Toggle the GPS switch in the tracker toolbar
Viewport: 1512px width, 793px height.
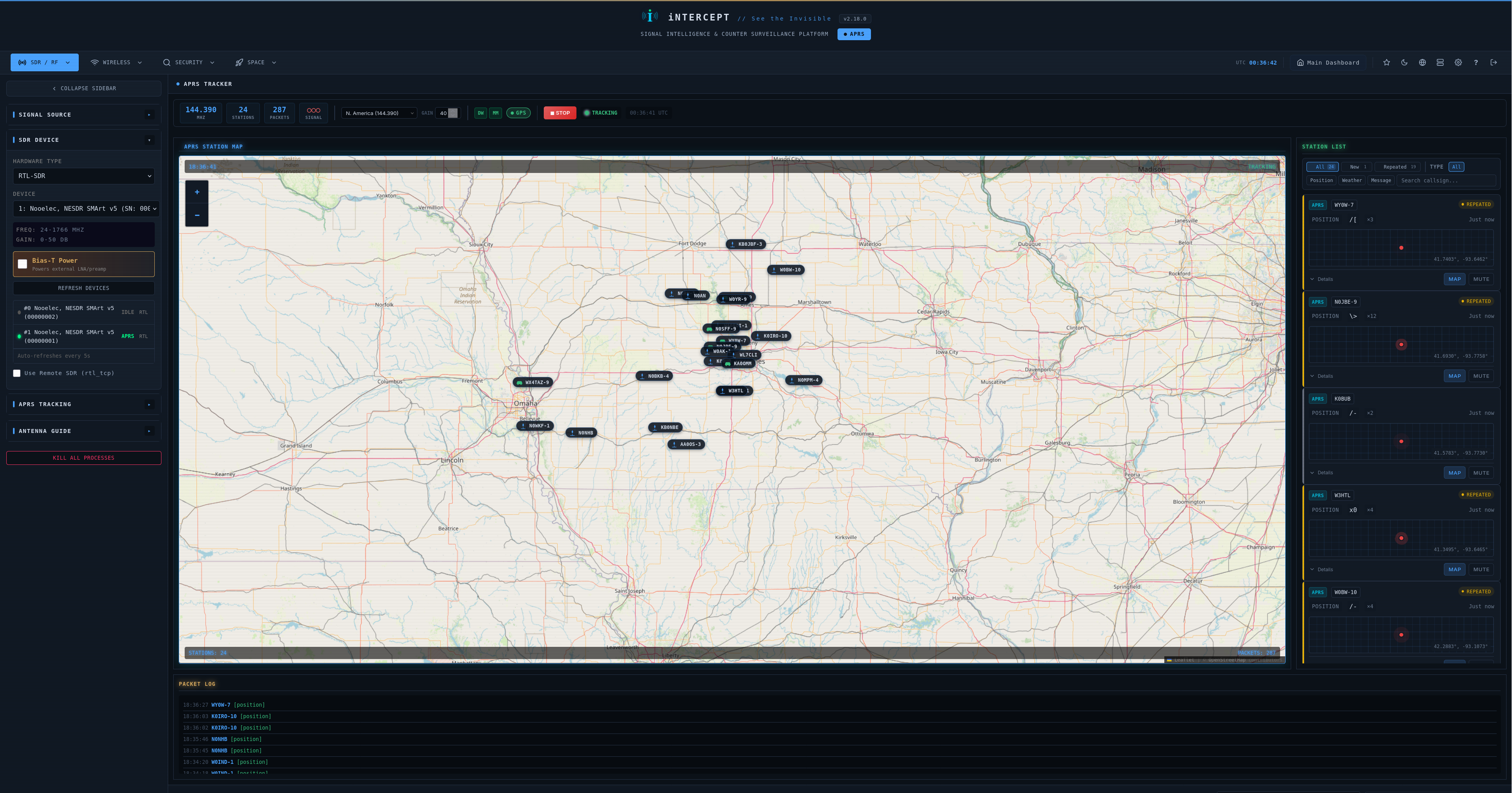pyautogui.click(x=518, y=113)
